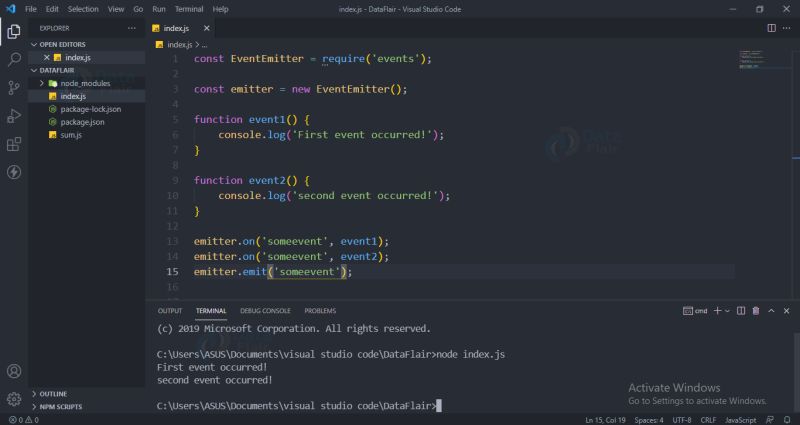Screen dimensions: 800x425
Task: Close the index.js editor tab
Action: 206,28
